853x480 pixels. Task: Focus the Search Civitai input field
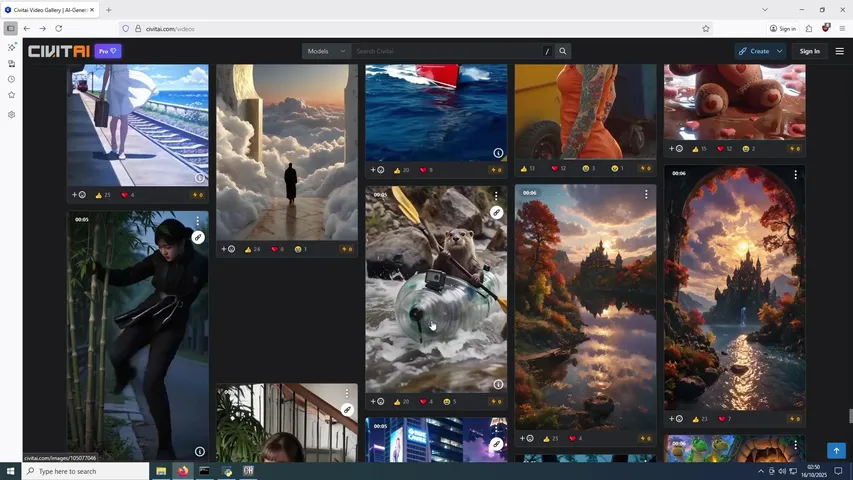click(x=446, y=51)
